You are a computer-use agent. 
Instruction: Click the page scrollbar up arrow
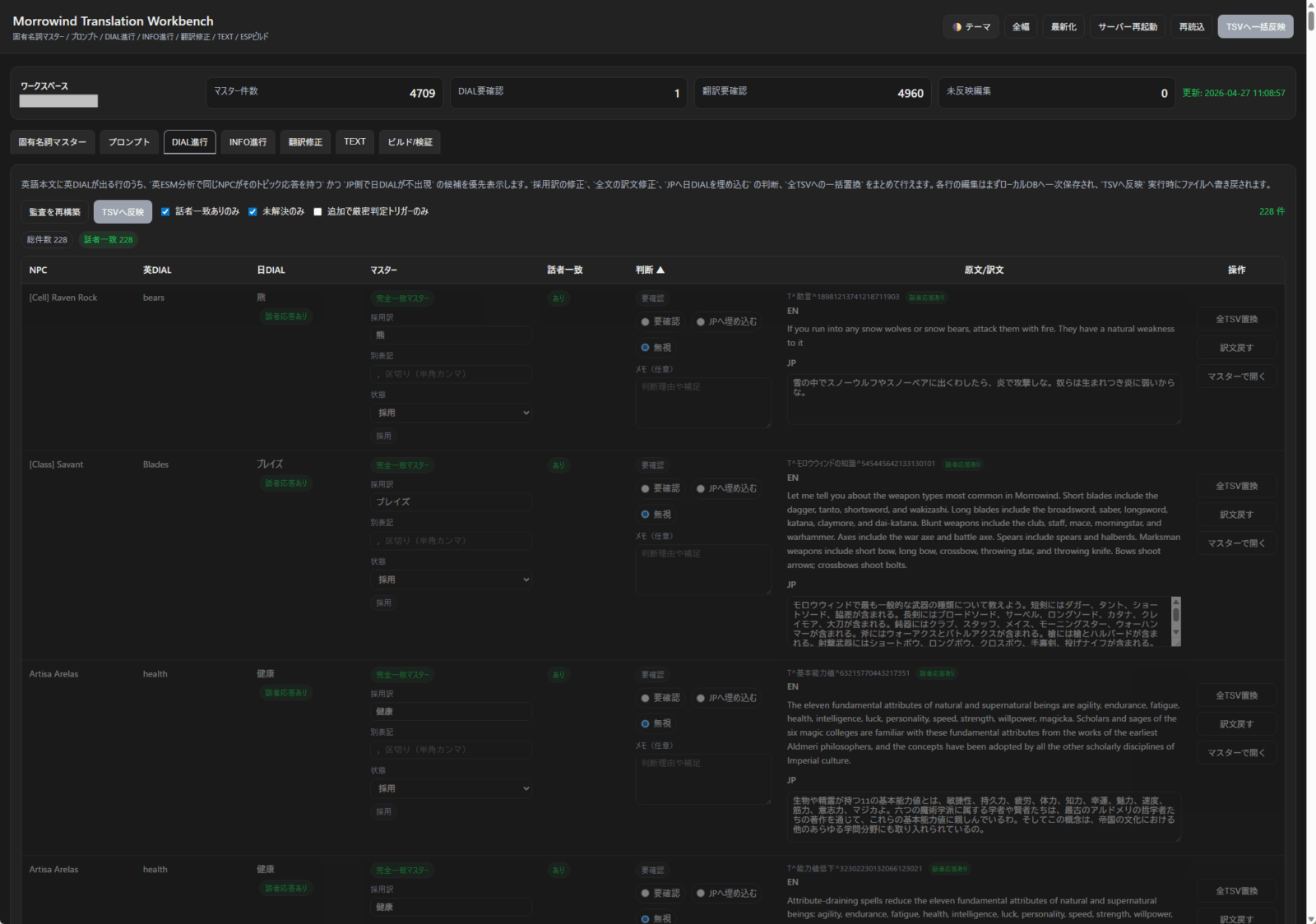pos(1310,5)
